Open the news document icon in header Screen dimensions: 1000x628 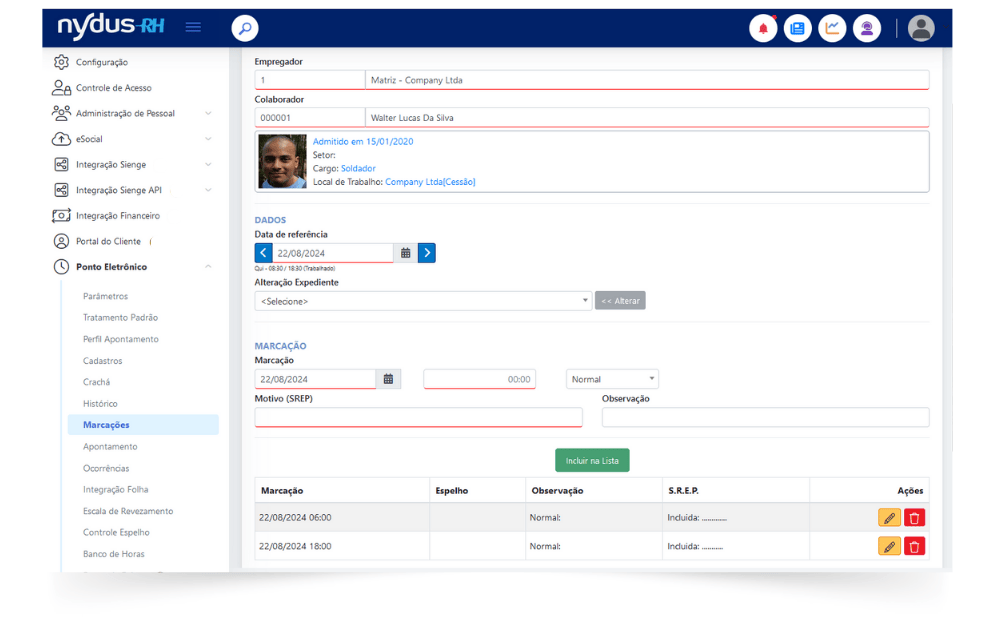[797, 28]
